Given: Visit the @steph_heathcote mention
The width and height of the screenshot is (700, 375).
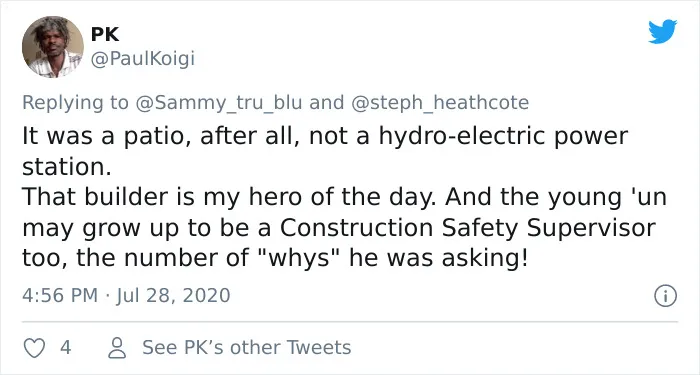Looking at the screenshot, I should (440, 103).
